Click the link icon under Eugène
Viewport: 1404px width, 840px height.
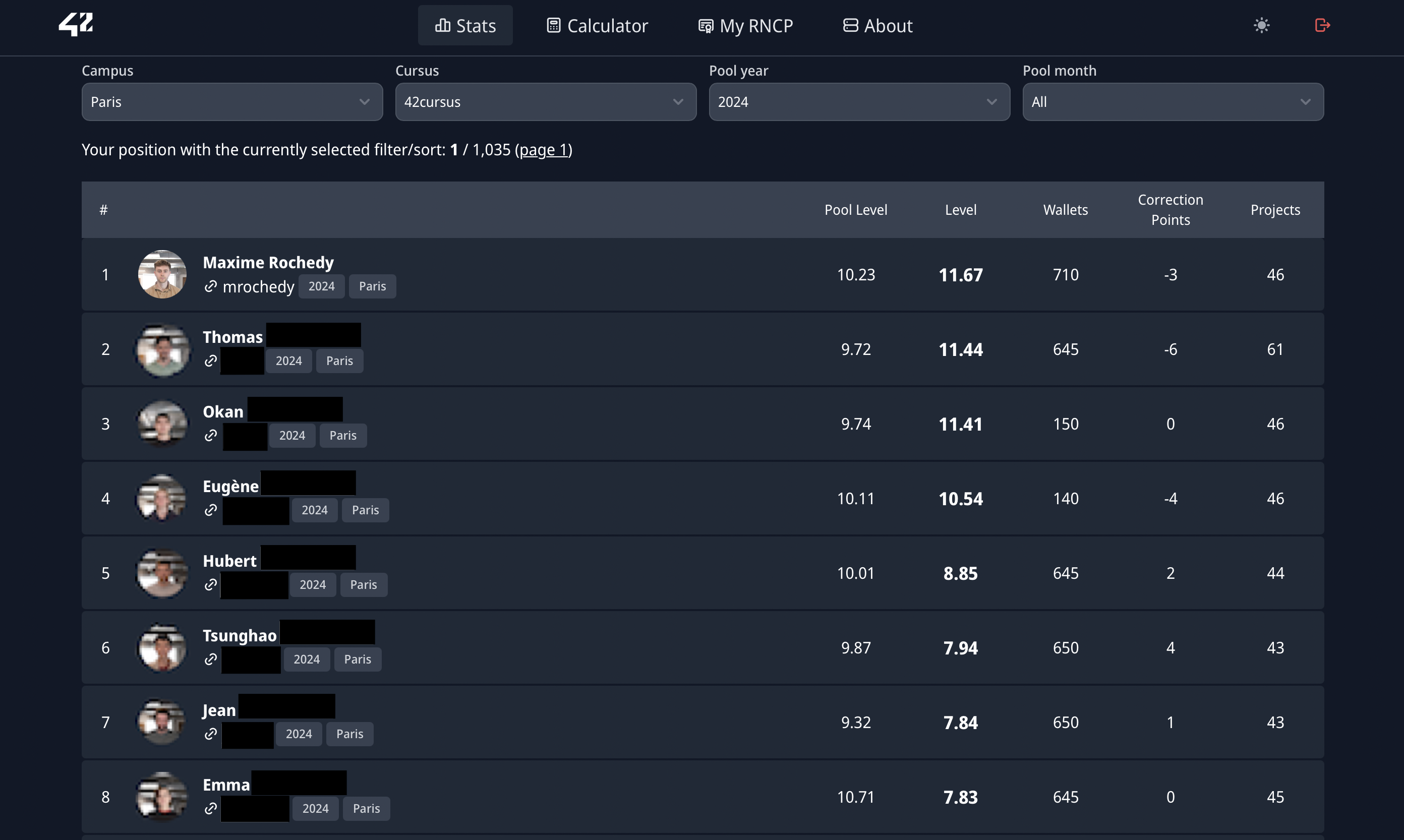pyautogui.click(x=211, y=510)
